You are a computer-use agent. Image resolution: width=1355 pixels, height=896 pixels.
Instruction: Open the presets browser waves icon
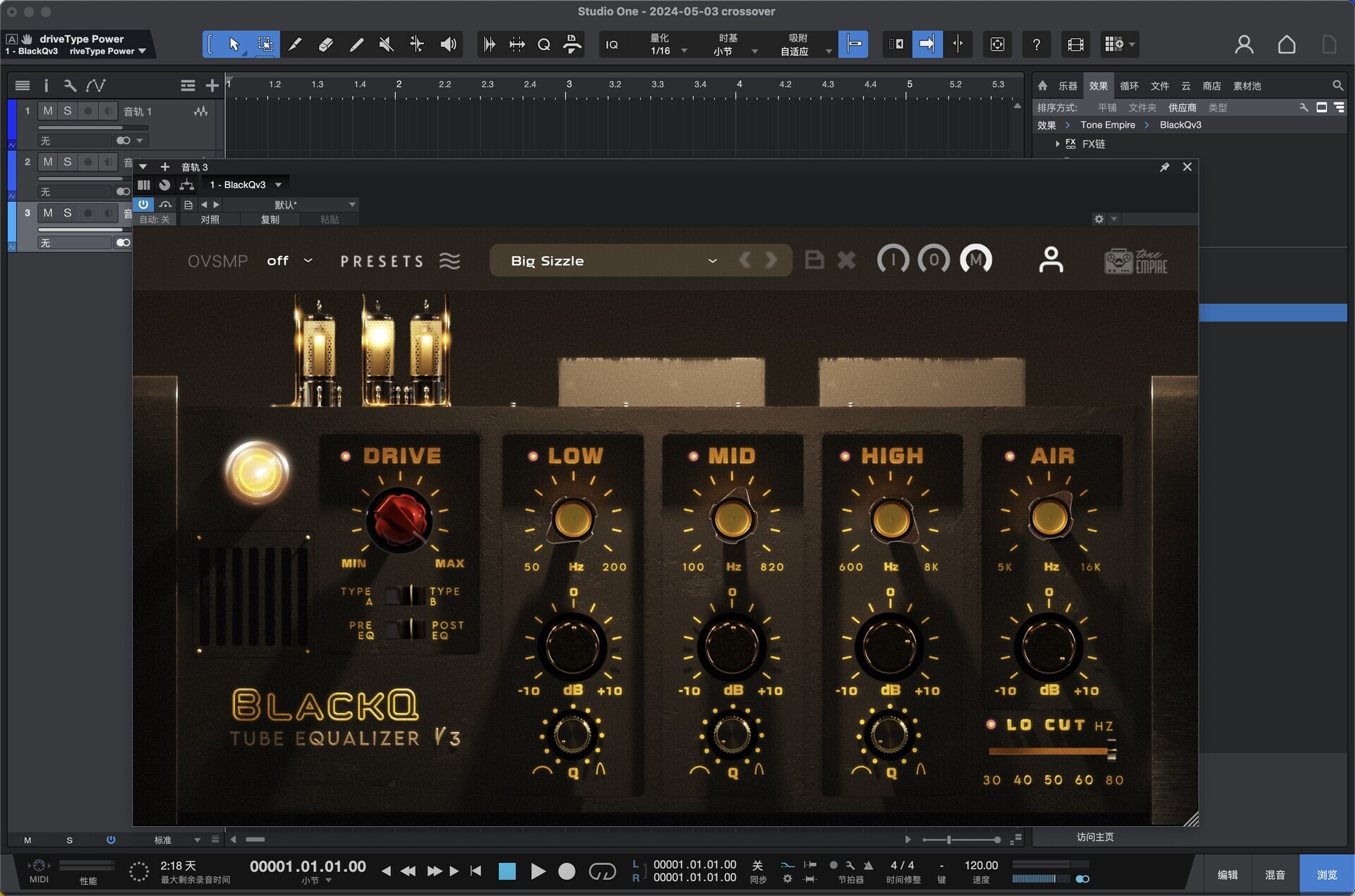(x=450, y=261)
